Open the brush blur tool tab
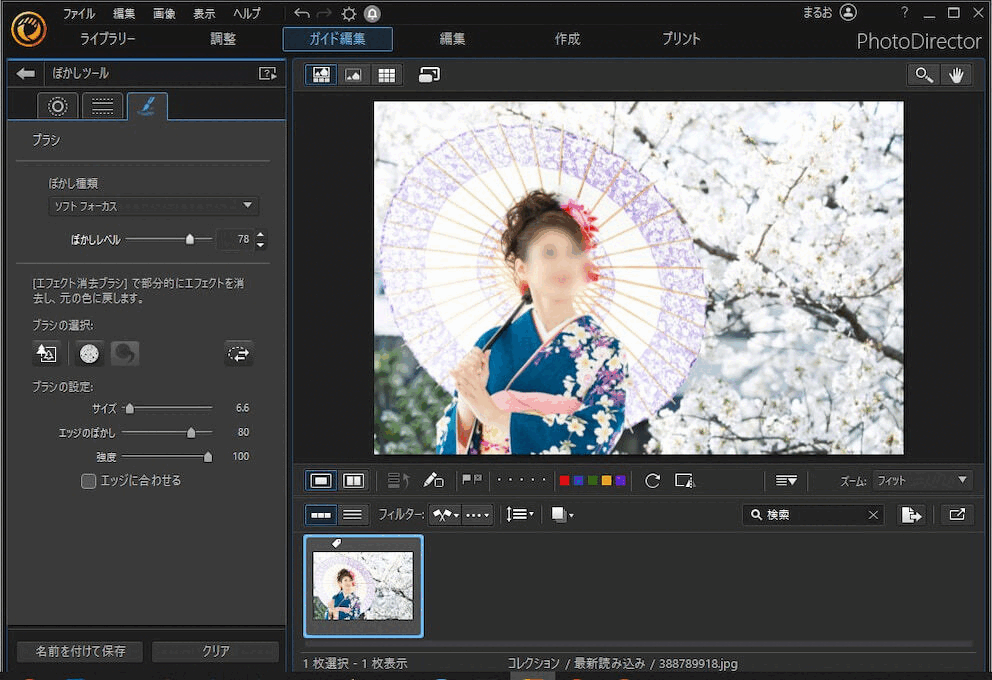Screen dimensions: 992x680 click(147, 105)
